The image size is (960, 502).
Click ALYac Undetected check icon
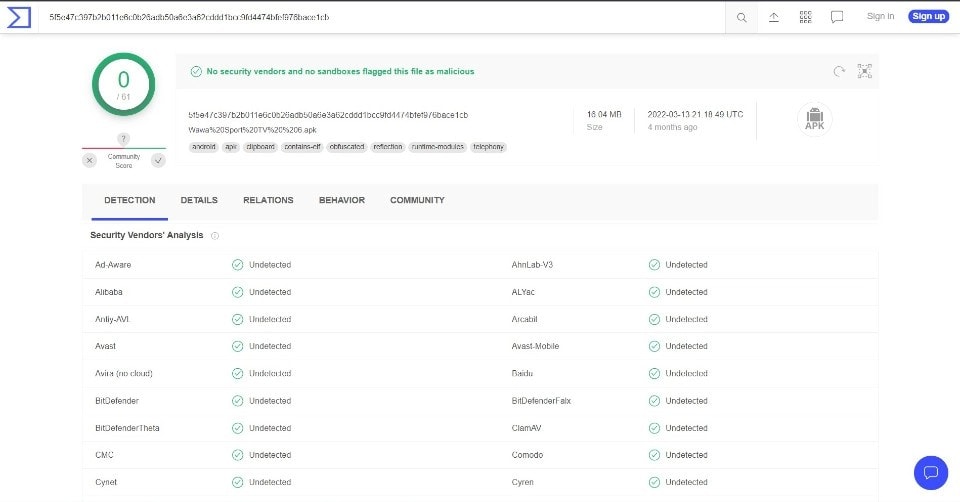654,292
